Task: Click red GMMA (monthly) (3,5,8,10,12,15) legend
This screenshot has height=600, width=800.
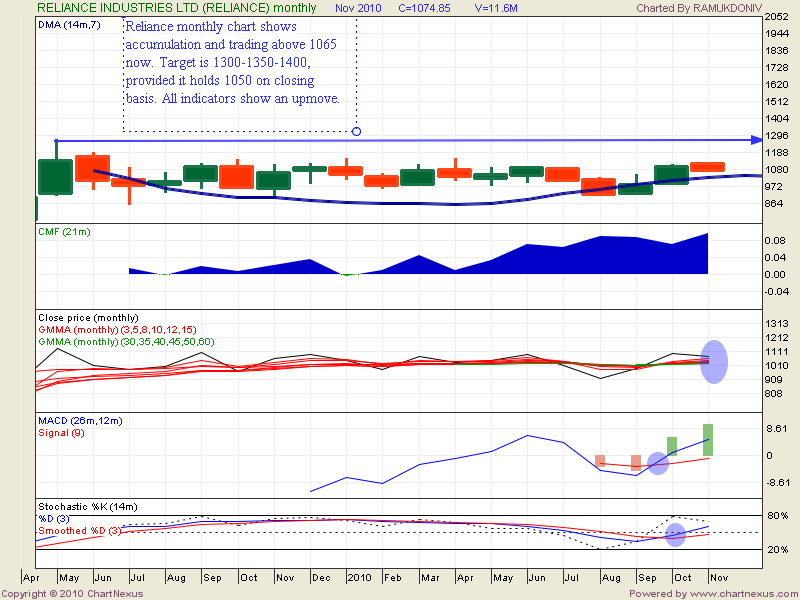Action: [117, 330]
